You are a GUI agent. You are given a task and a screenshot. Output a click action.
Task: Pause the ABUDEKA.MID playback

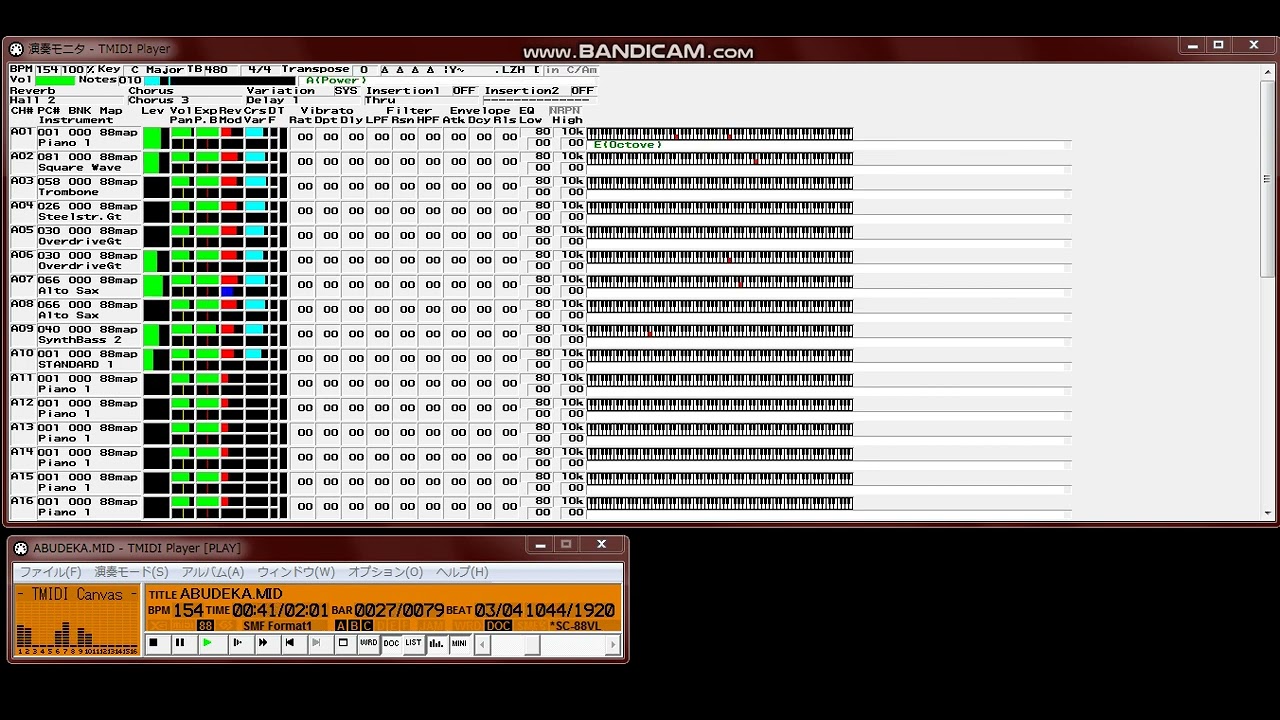(x=180, y=643)
